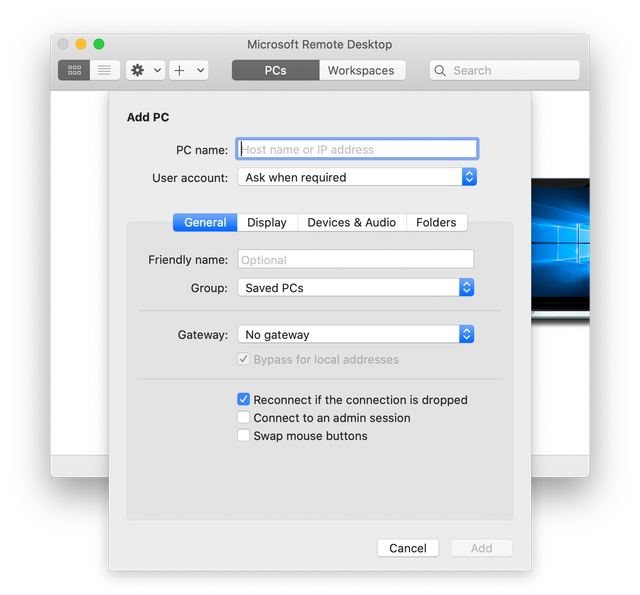Click the plus add icon
Screen dimensions: 640x595
(179, 70)
